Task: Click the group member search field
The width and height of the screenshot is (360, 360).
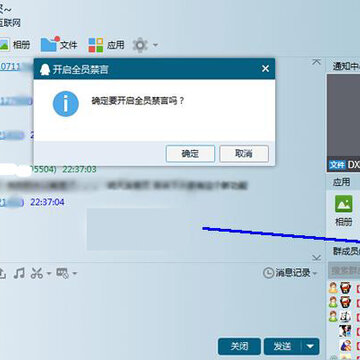Action: 344,271
